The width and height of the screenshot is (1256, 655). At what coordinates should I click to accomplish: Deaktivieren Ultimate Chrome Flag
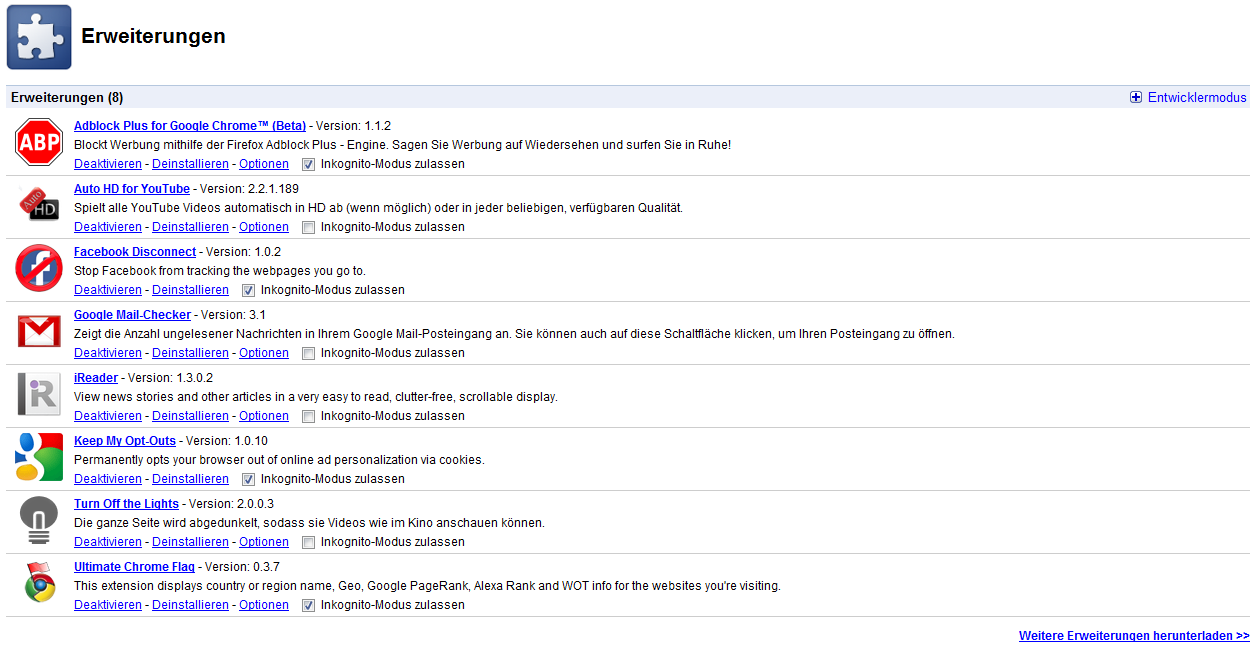point(108,605)
